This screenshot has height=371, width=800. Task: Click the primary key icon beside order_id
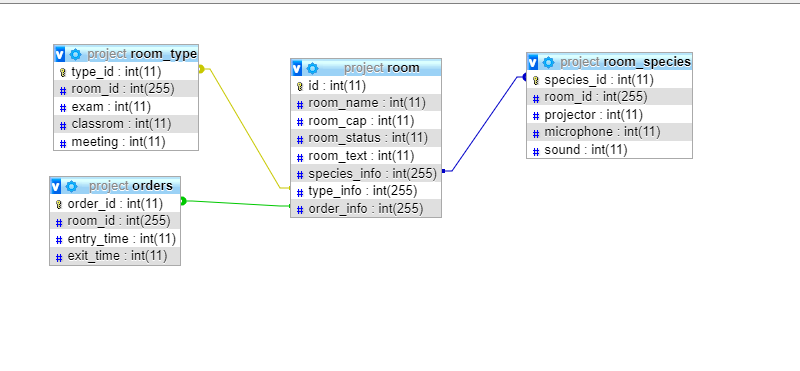pos(59,204)
